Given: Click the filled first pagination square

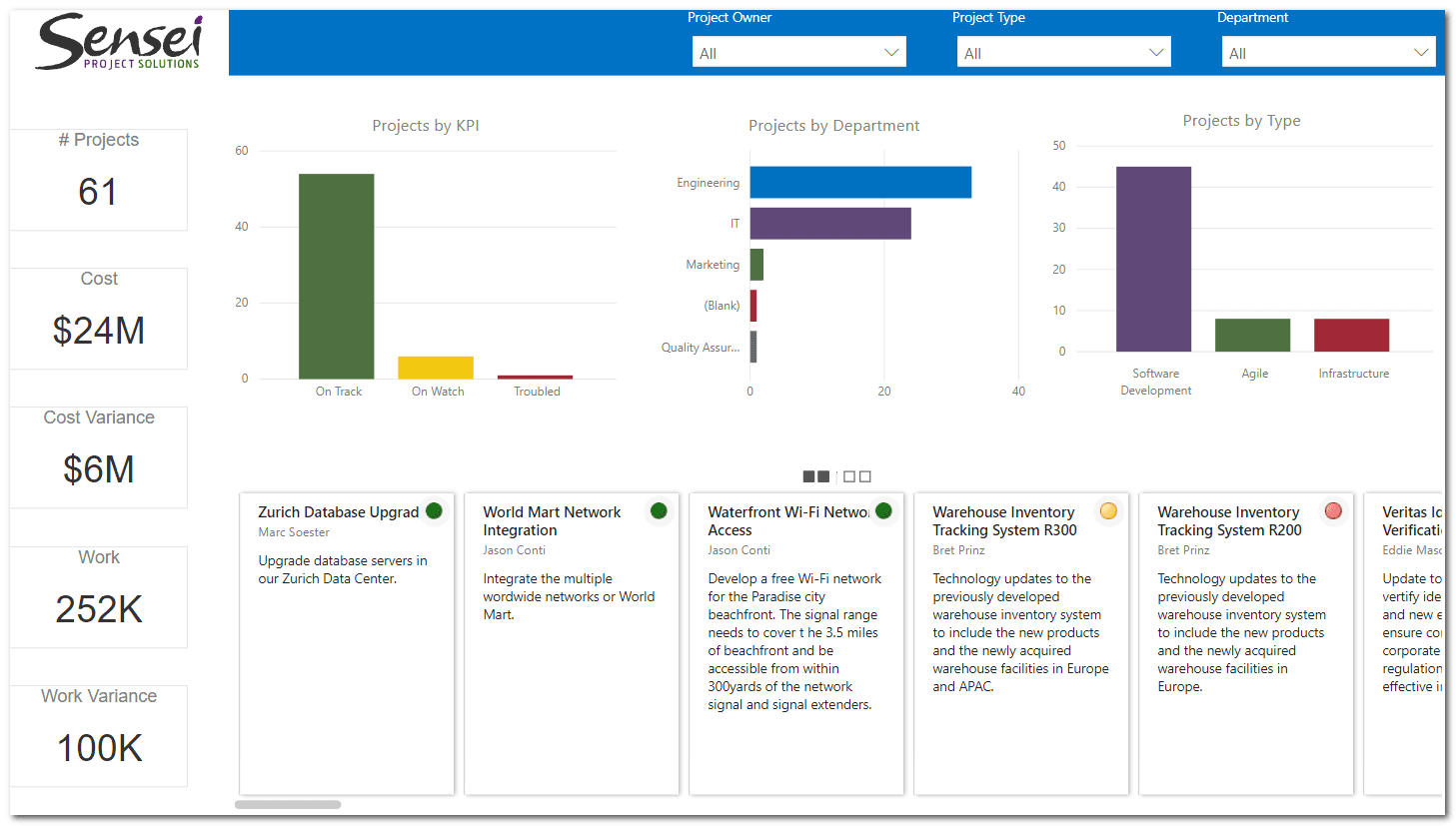Looking at the screenshot, I should (808, 476).
